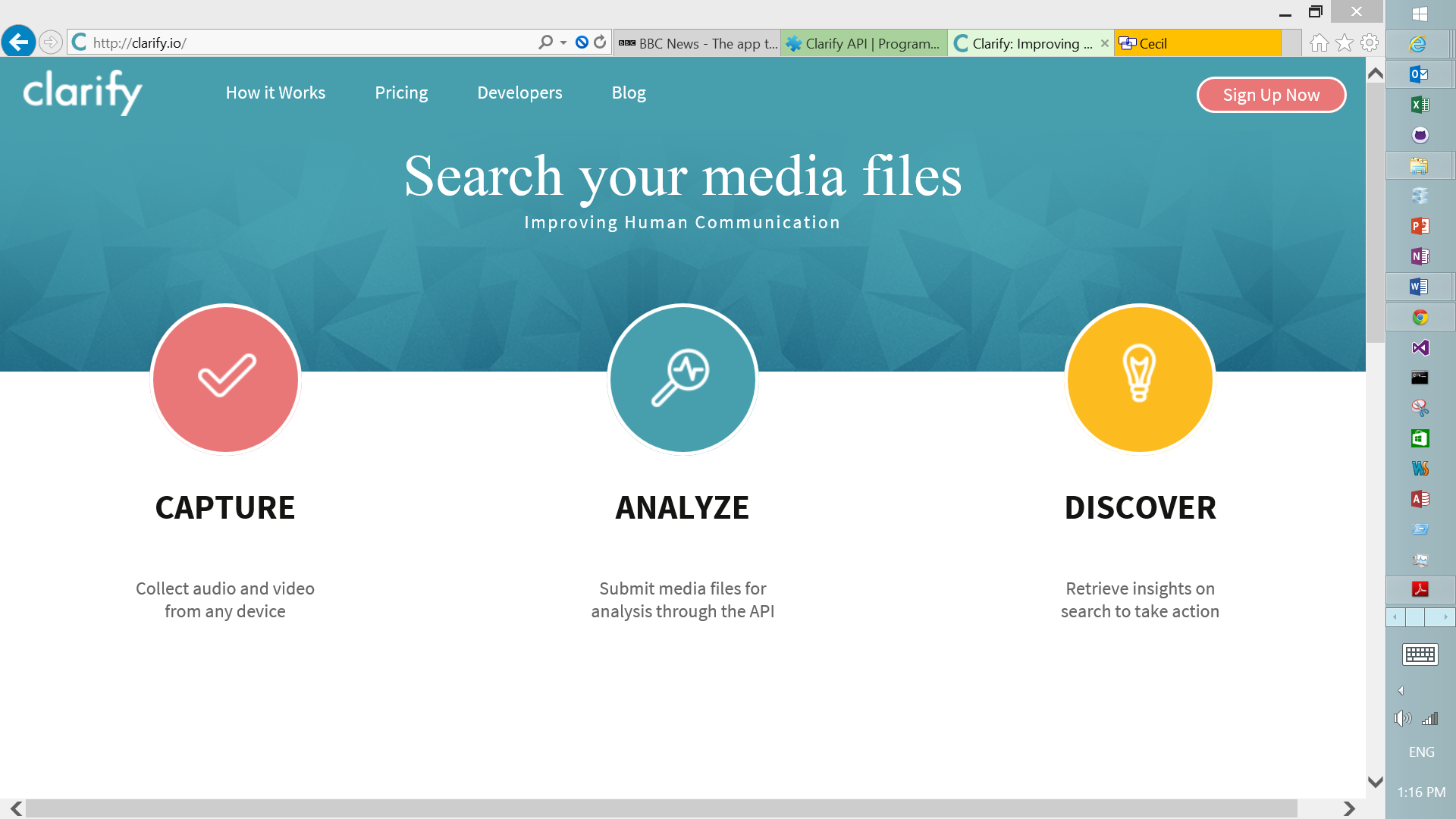Click the browser back arrow button

point(18,42)
